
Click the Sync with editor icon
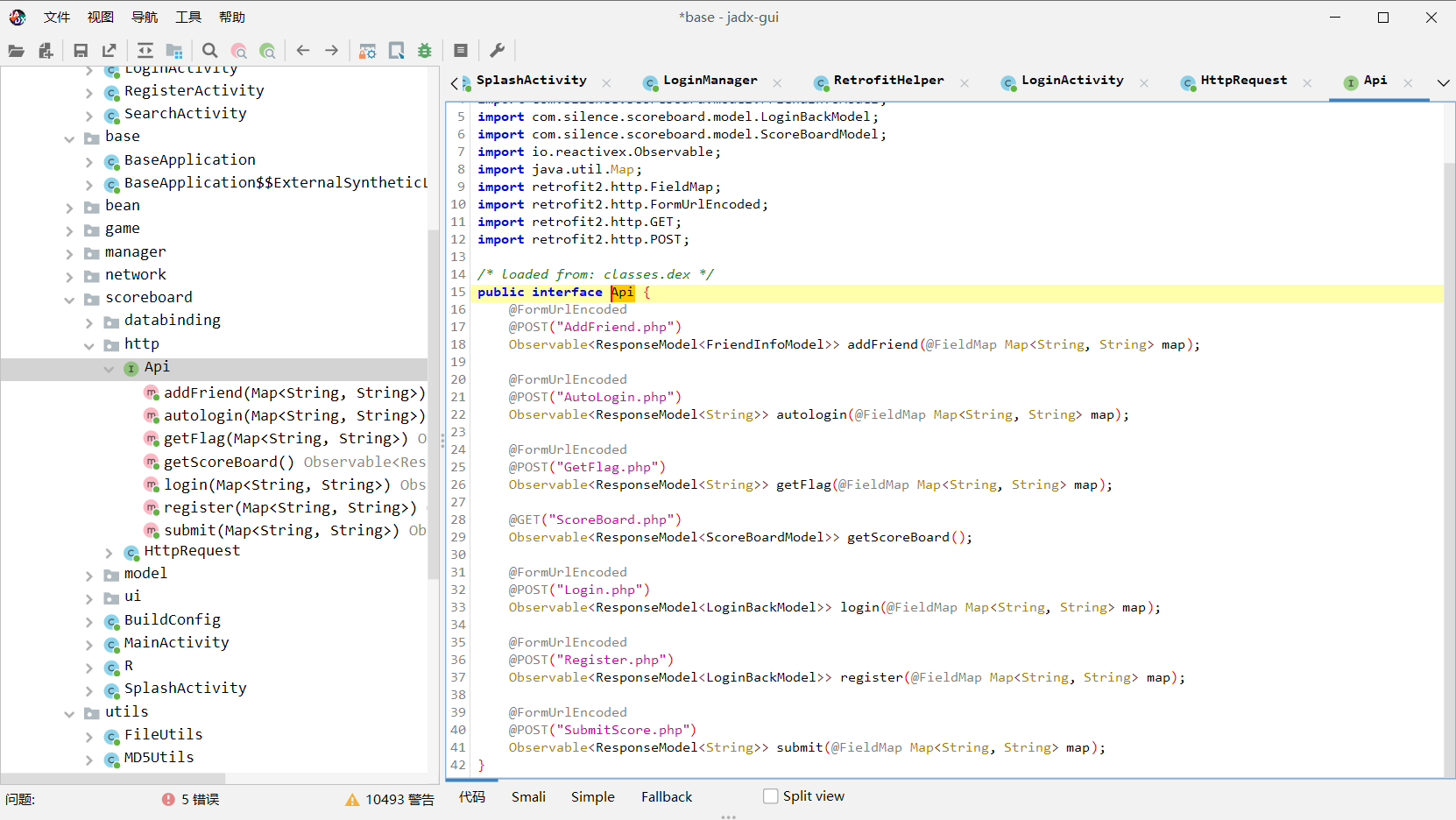coord(145,51)
